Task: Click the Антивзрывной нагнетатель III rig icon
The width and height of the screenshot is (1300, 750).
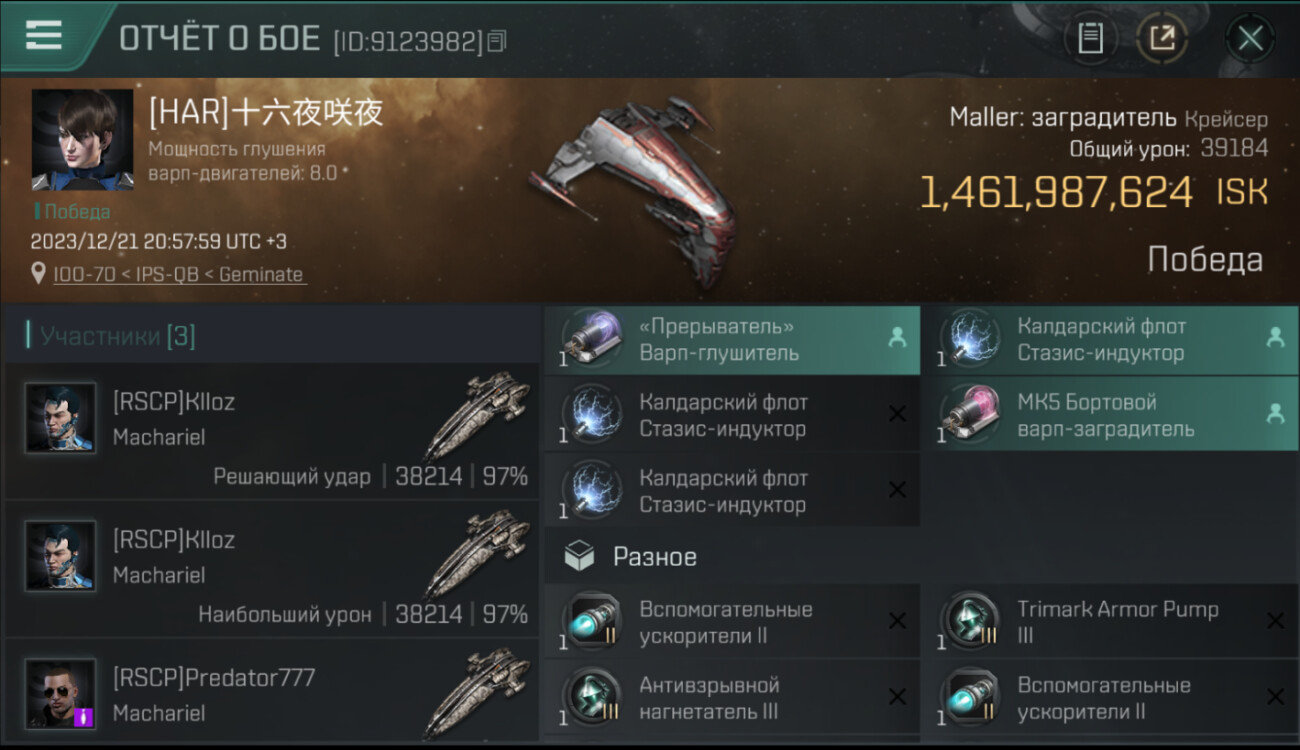Action: tap(592, 697)
